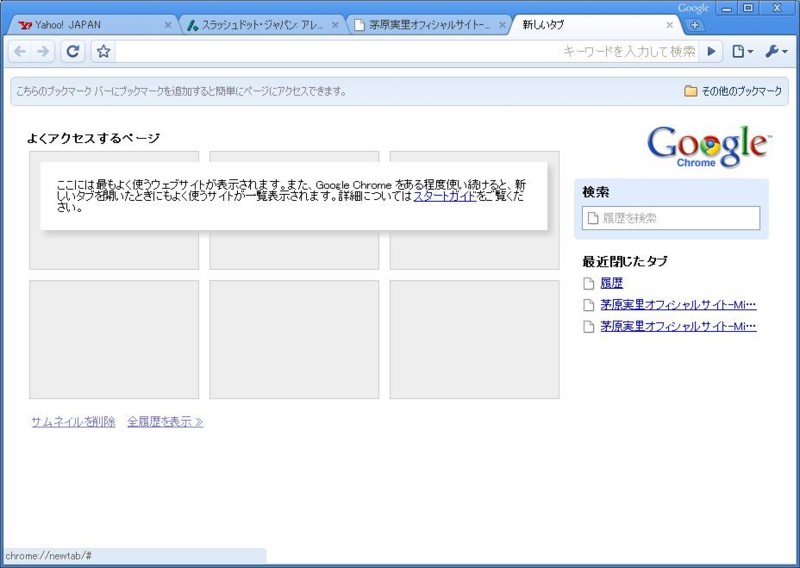Click the Back navigation arrow
Viewport: 800px width, 568px height.
coord(20,52)
